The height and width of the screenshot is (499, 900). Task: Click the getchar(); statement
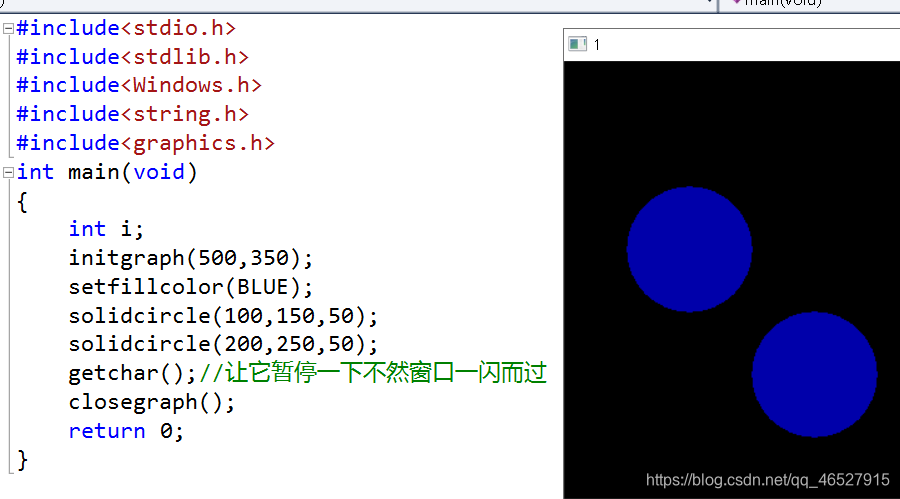(x=133, y=373)
